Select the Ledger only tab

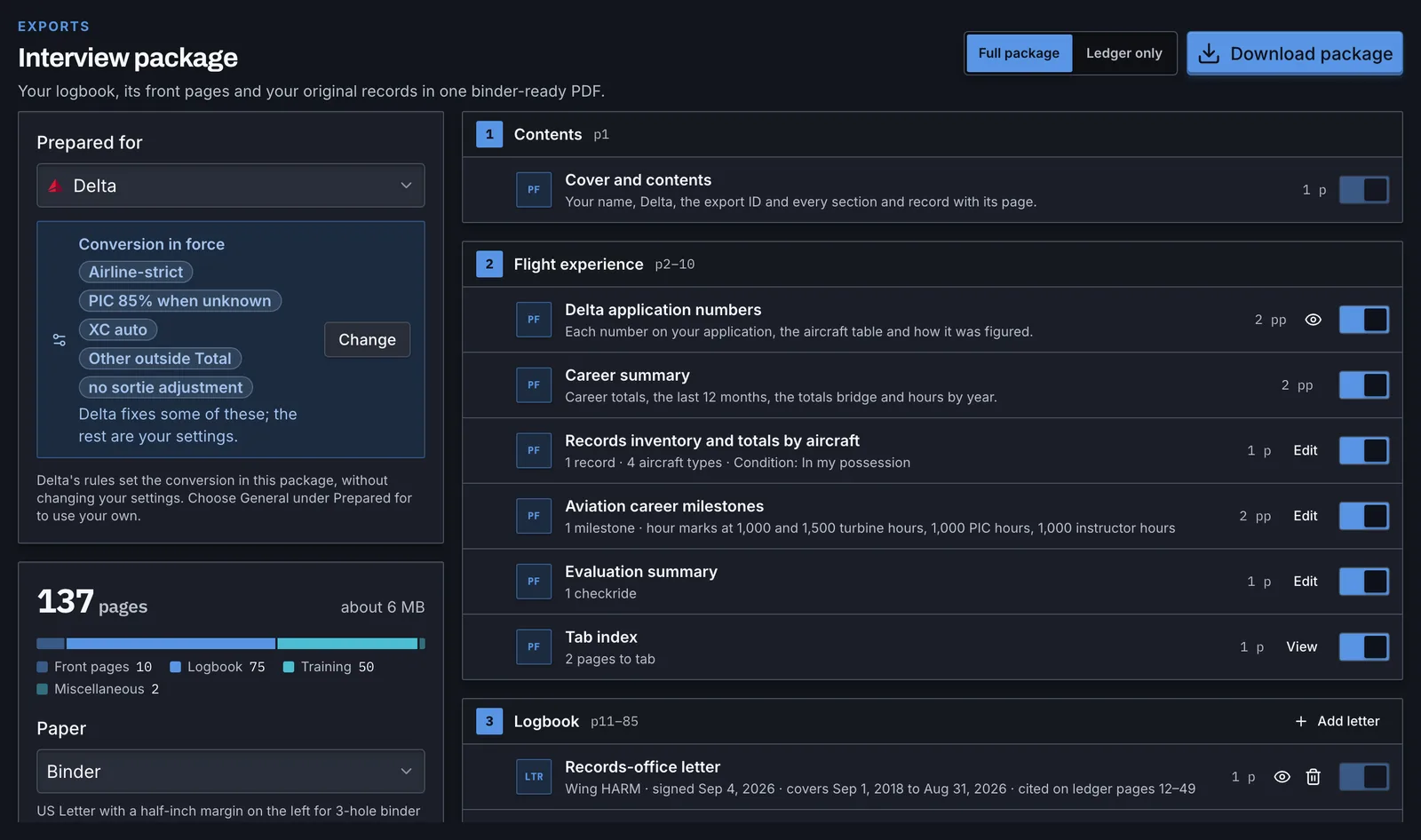coord(1123,53)
